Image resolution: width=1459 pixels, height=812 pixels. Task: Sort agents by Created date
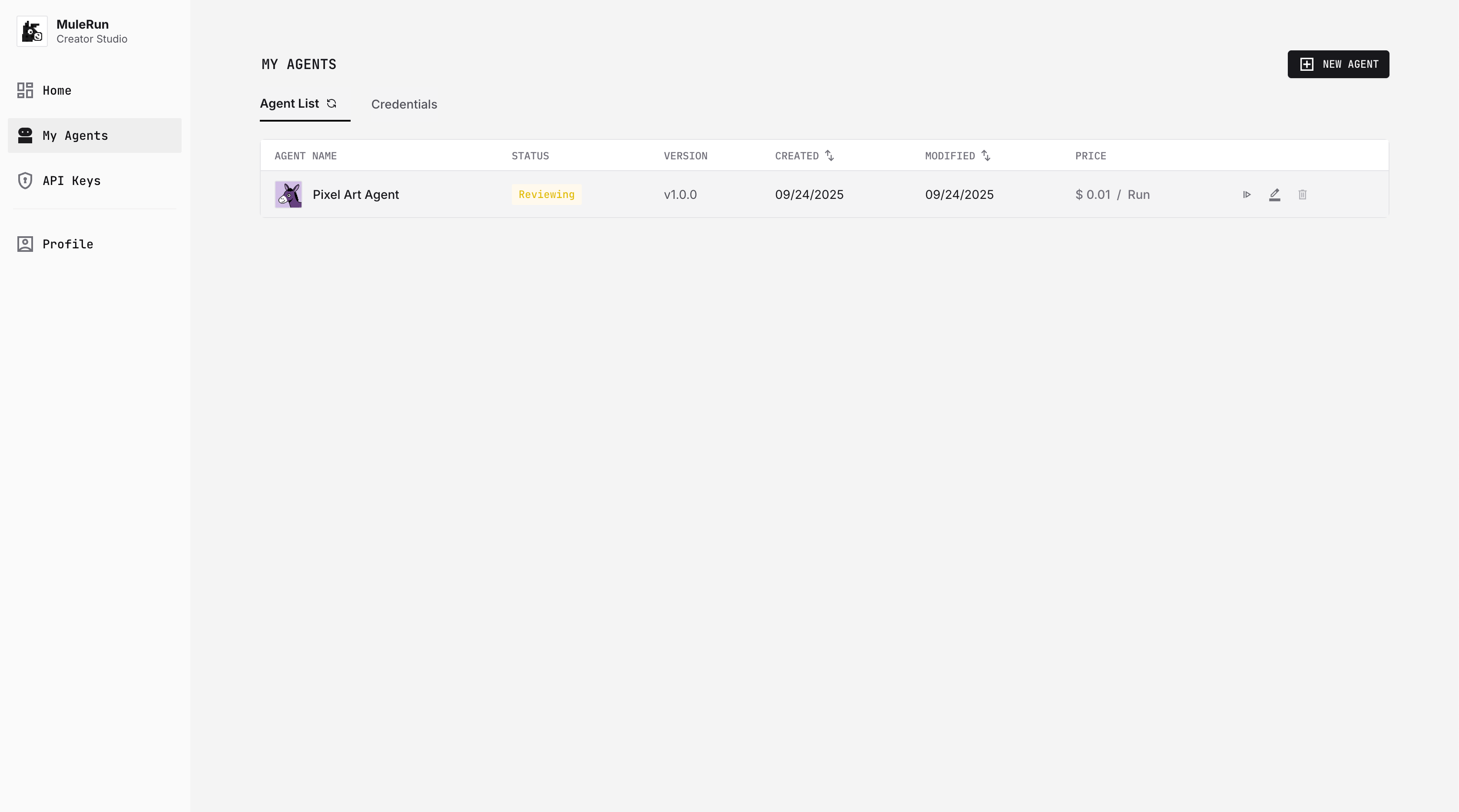[x=830, y=155]
